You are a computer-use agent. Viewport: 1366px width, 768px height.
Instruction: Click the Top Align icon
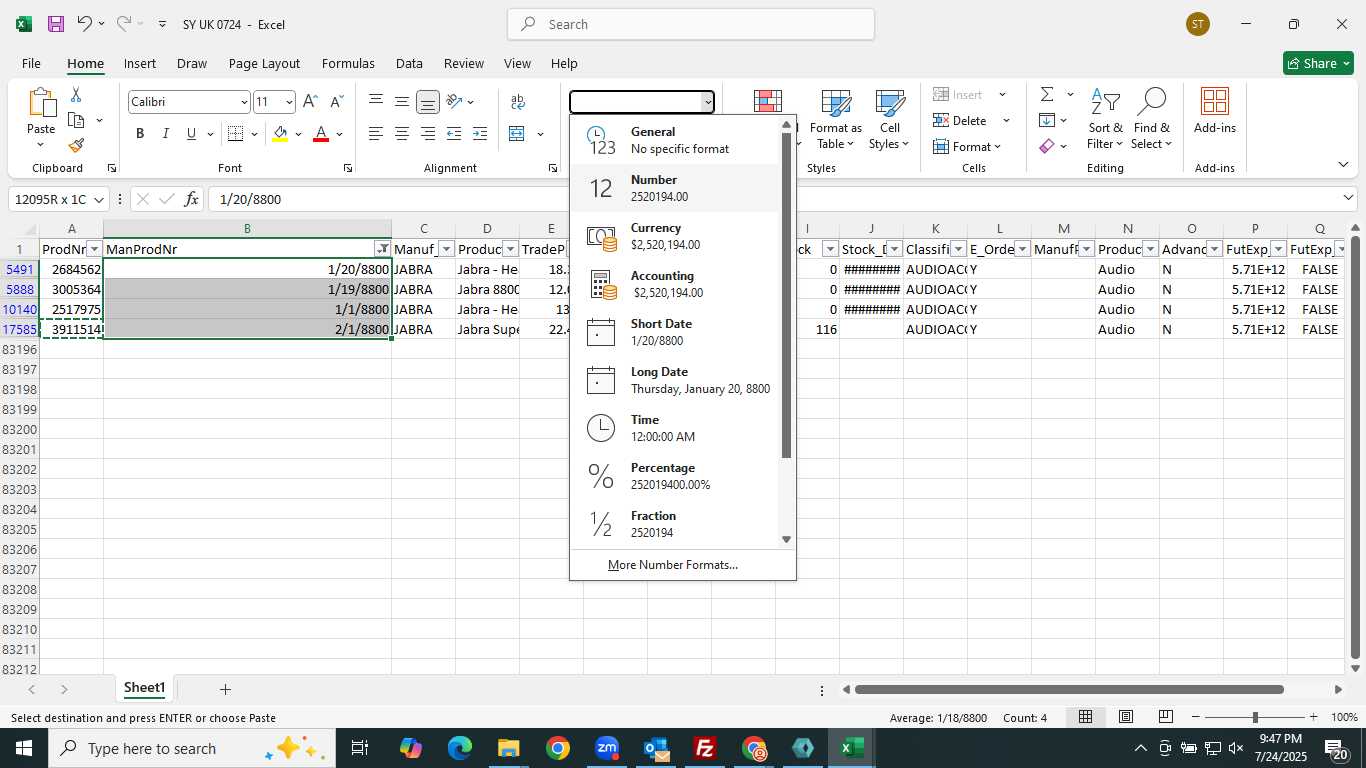376,101
